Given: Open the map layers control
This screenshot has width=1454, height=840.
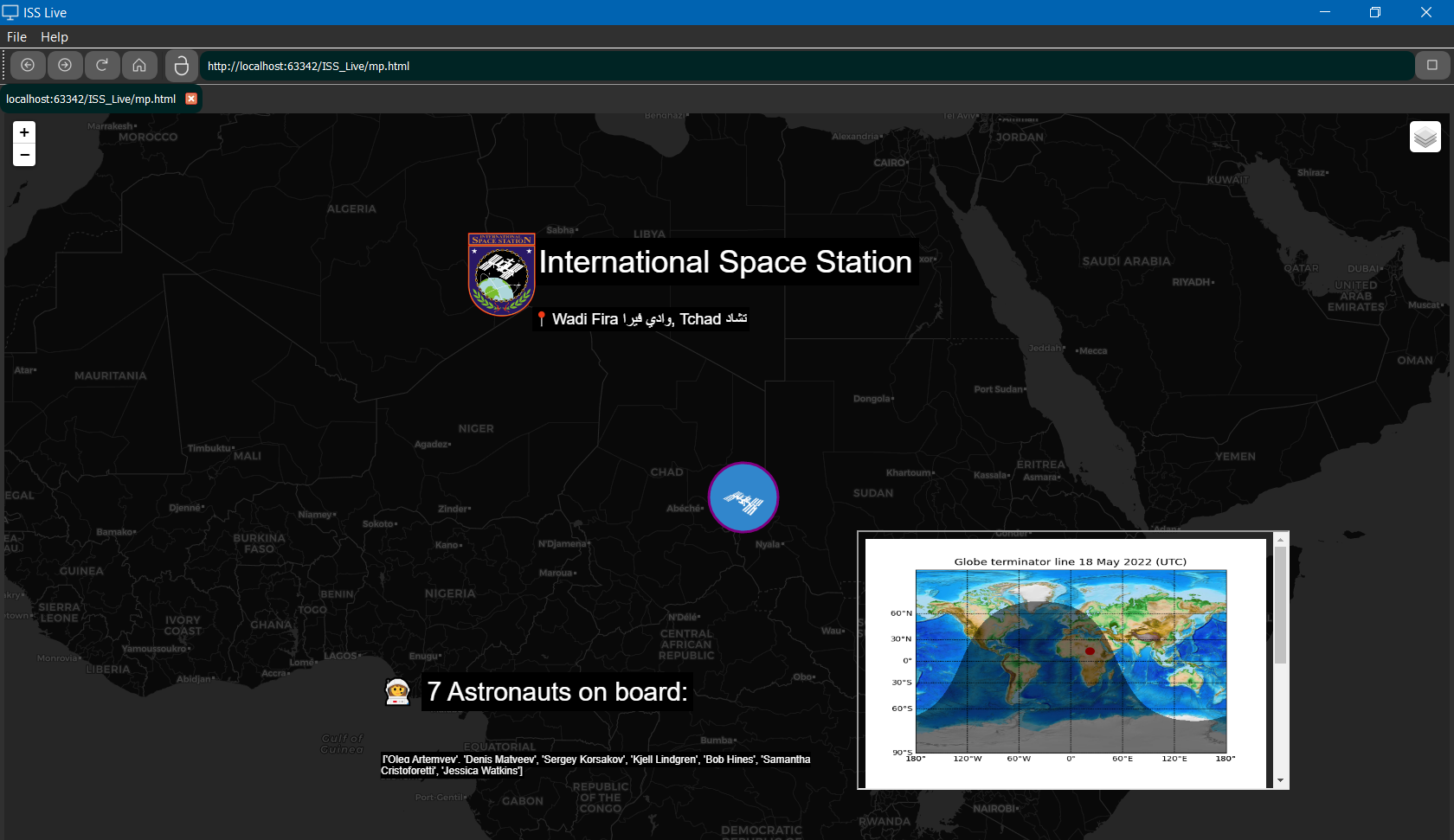Looking at the screenshot, I should click(1425, 137).
